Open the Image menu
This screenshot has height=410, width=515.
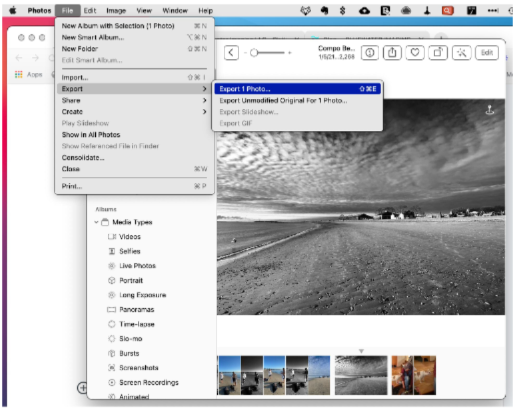point(116,11)
